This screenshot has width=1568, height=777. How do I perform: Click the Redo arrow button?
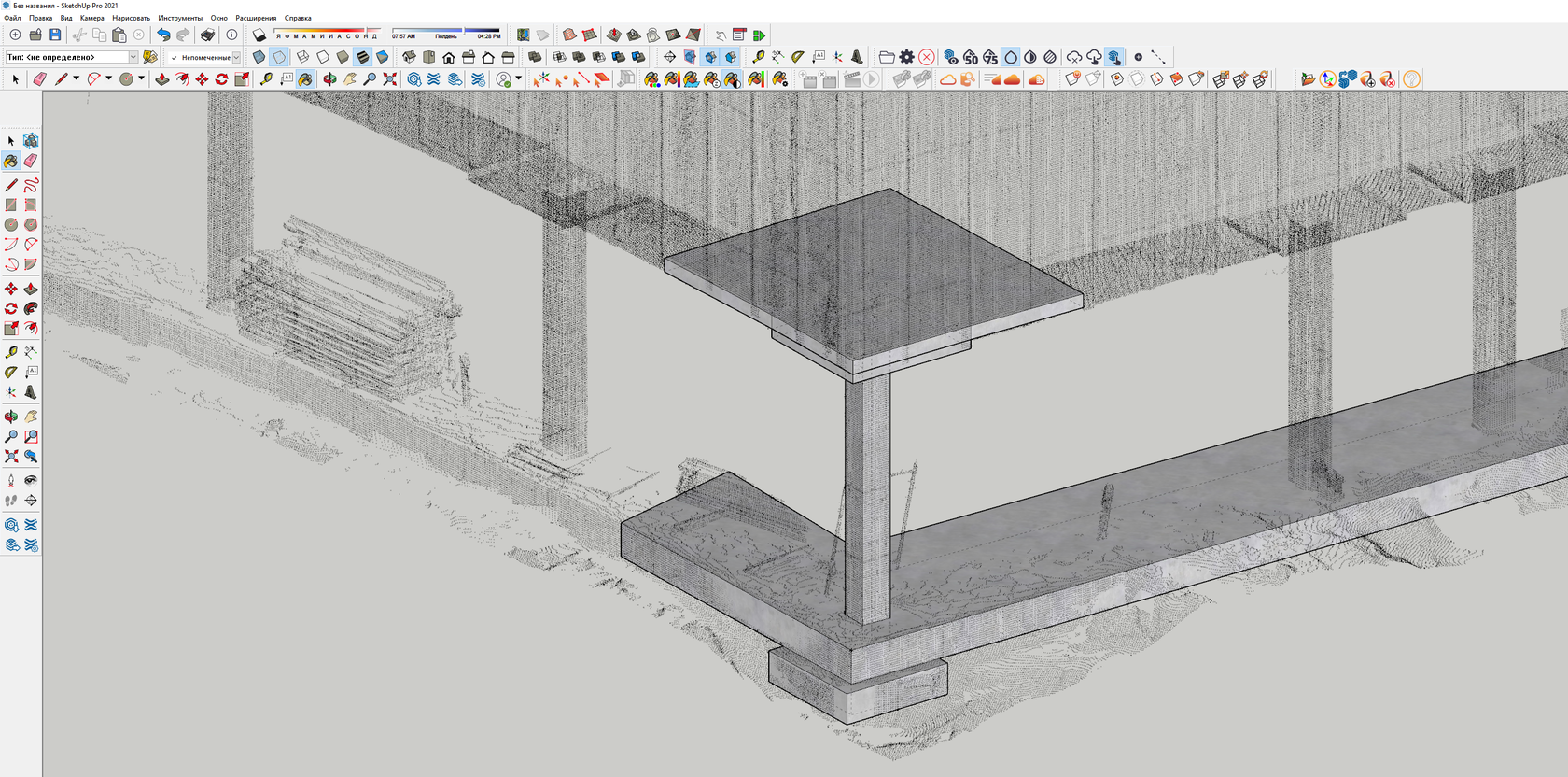[x=183, y=35]
